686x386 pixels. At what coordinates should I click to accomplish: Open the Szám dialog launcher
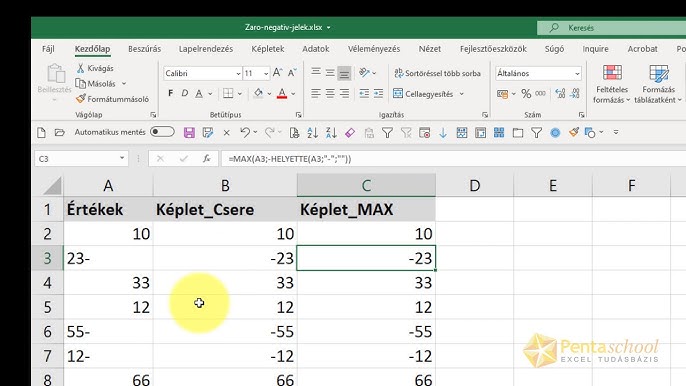pyautogui.click(x=581, y=115)
